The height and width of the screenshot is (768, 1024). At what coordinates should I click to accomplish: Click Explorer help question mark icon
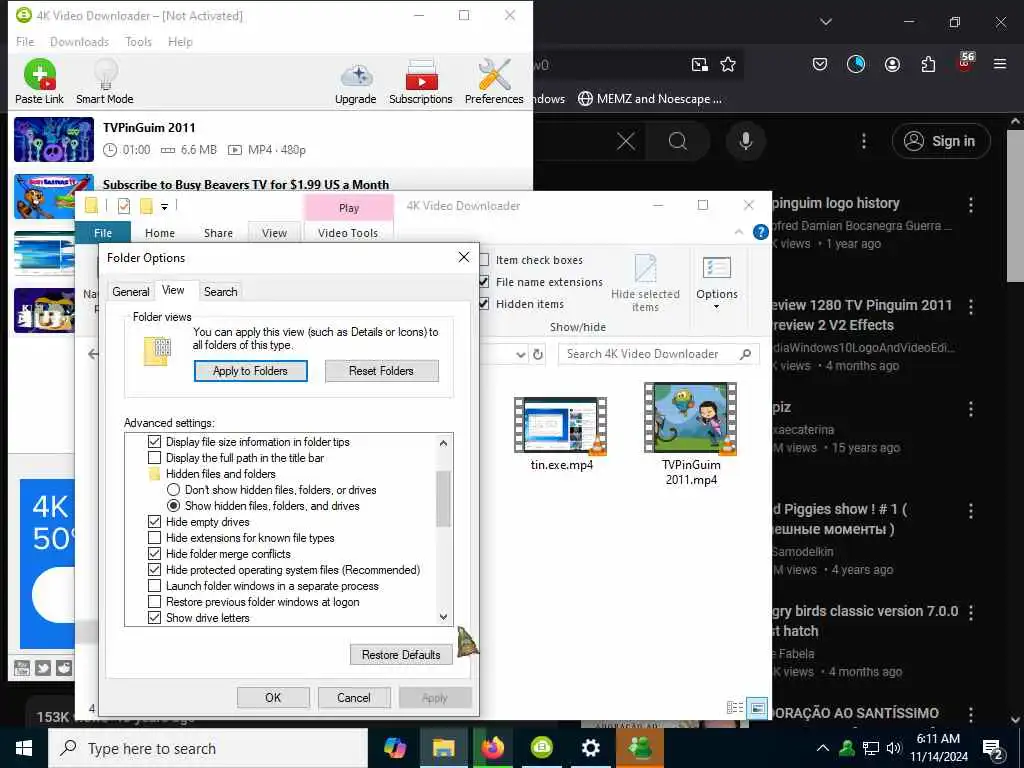[760, 232]
